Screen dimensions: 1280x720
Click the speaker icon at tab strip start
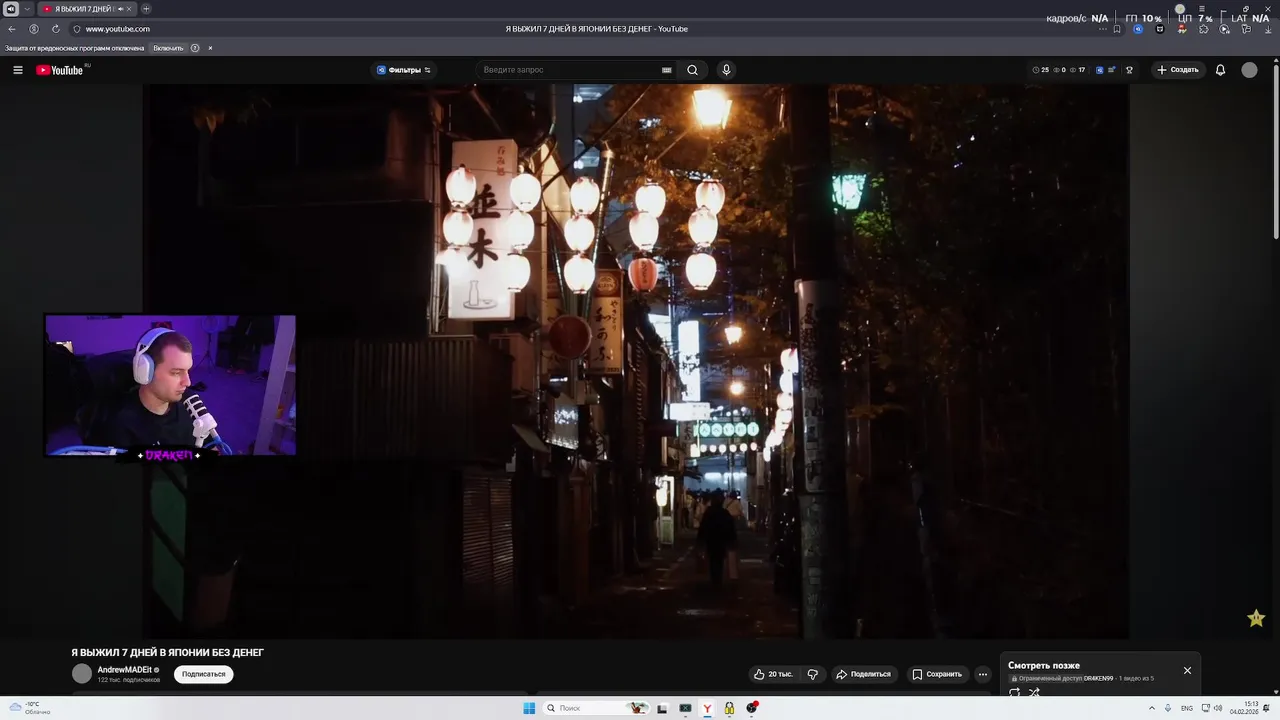coord(11,9)
